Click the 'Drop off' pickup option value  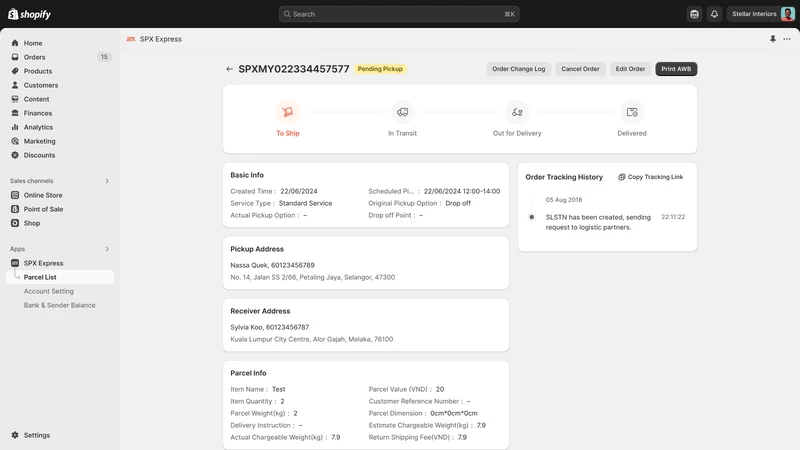click(x=458, y=203)
